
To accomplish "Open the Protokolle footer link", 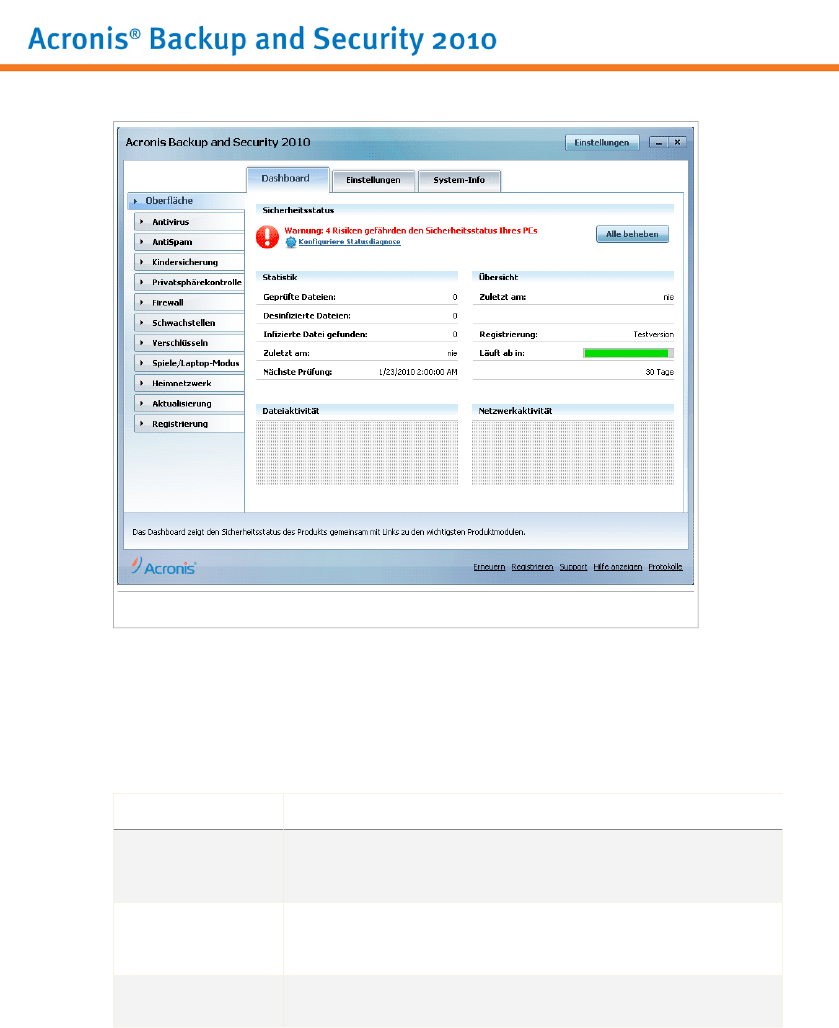I will click(x=665, y=567).
